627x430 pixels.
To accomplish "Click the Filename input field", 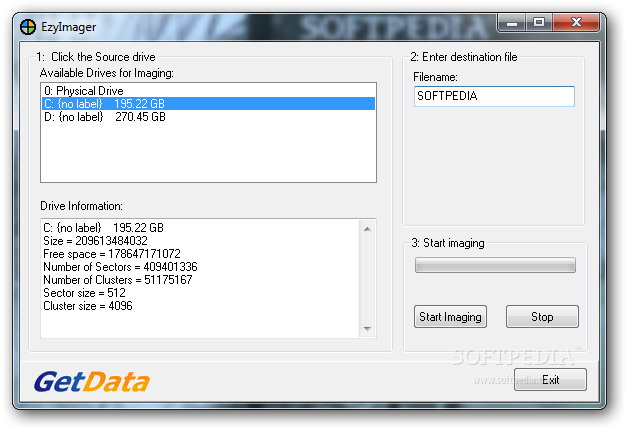I will click(494, 96).
